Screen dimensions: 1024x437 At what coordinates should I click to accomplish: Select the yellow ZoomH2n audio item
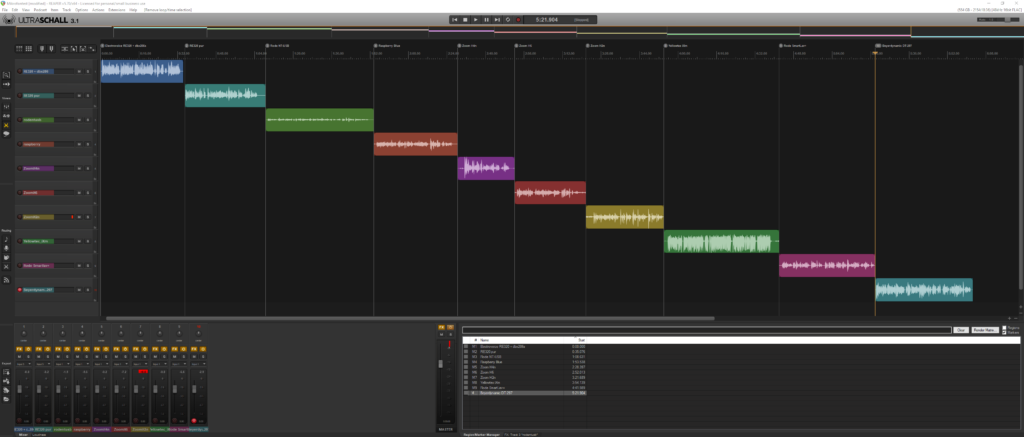625,217
